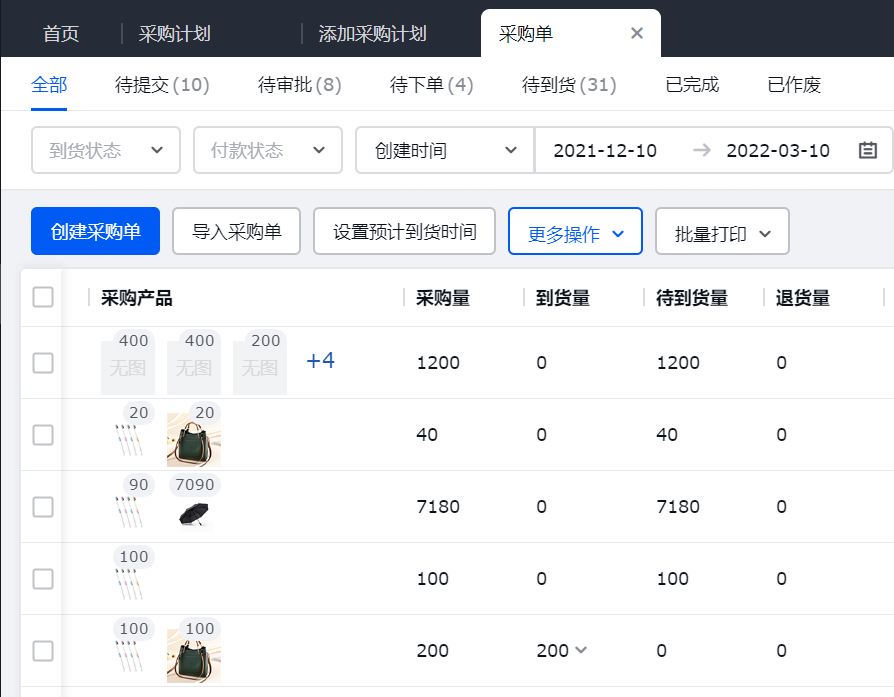Toggle the select-all checkbox in table header
Image resolution: width=894 pixels, height=697 pixels.
coord(41,297)
